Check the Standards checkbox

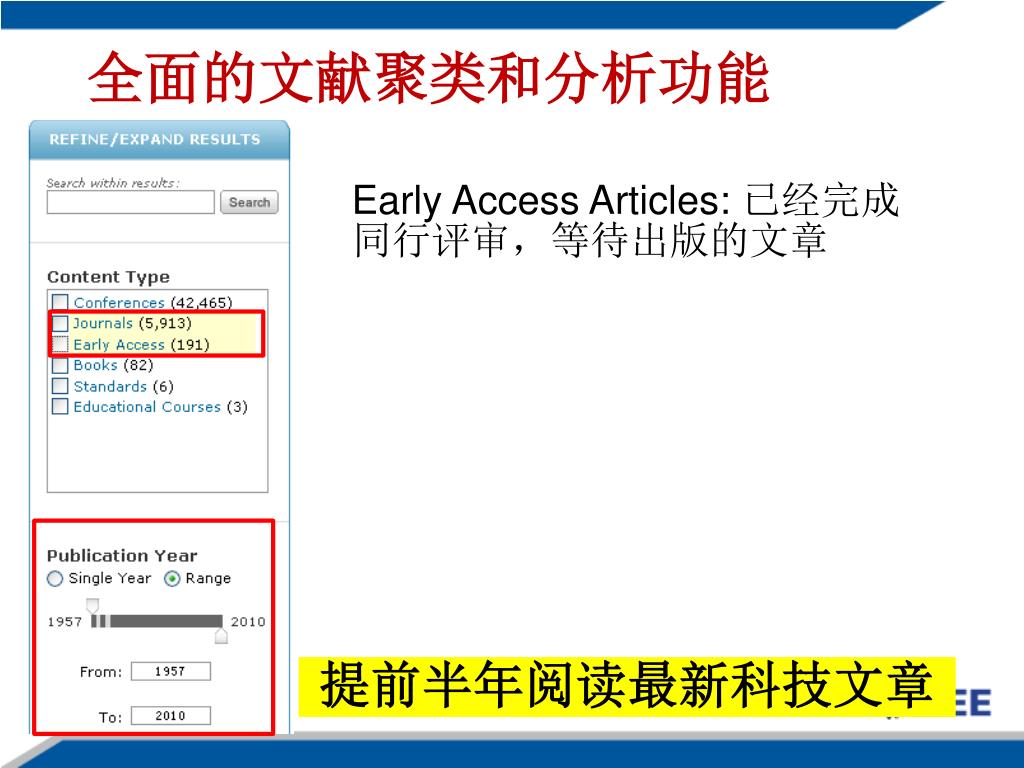click(x=60, y=386)
